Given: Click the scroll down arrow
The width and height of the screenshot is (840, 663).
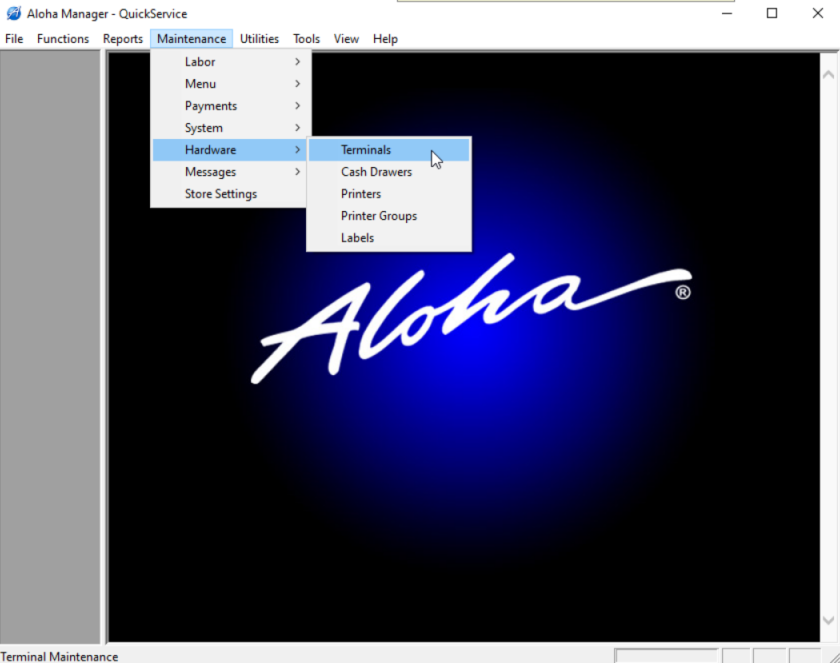Looking at the screenshot, I should (x=828, y=620).
